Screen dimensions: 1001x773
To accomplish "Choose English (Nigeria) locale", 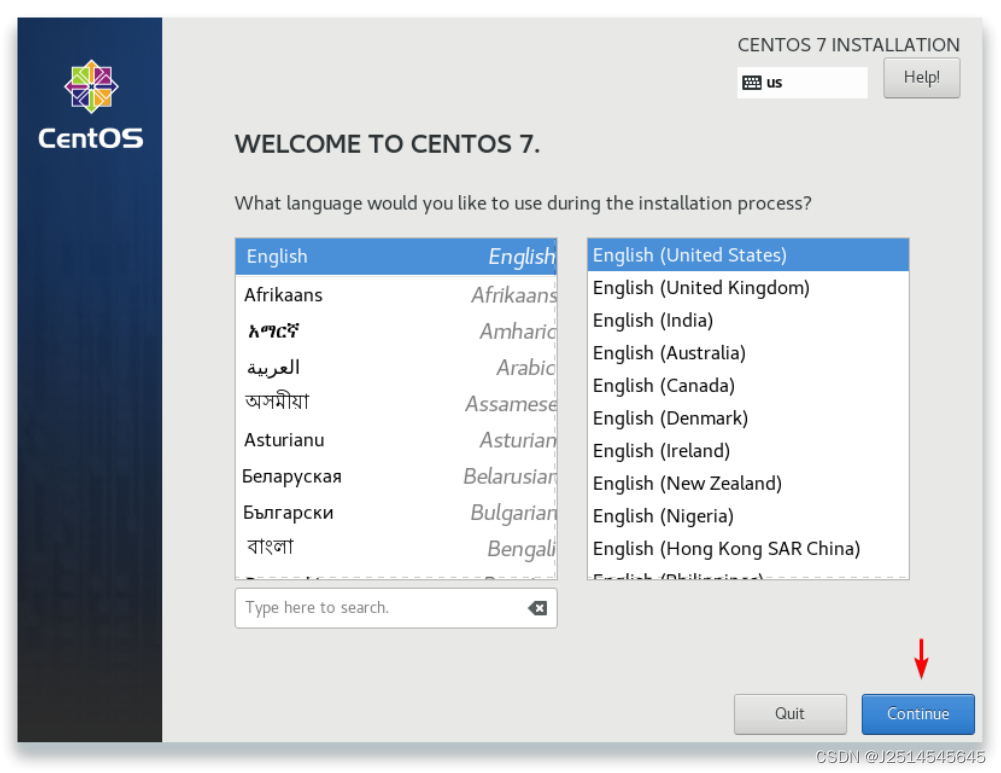I will pos(748,516).
